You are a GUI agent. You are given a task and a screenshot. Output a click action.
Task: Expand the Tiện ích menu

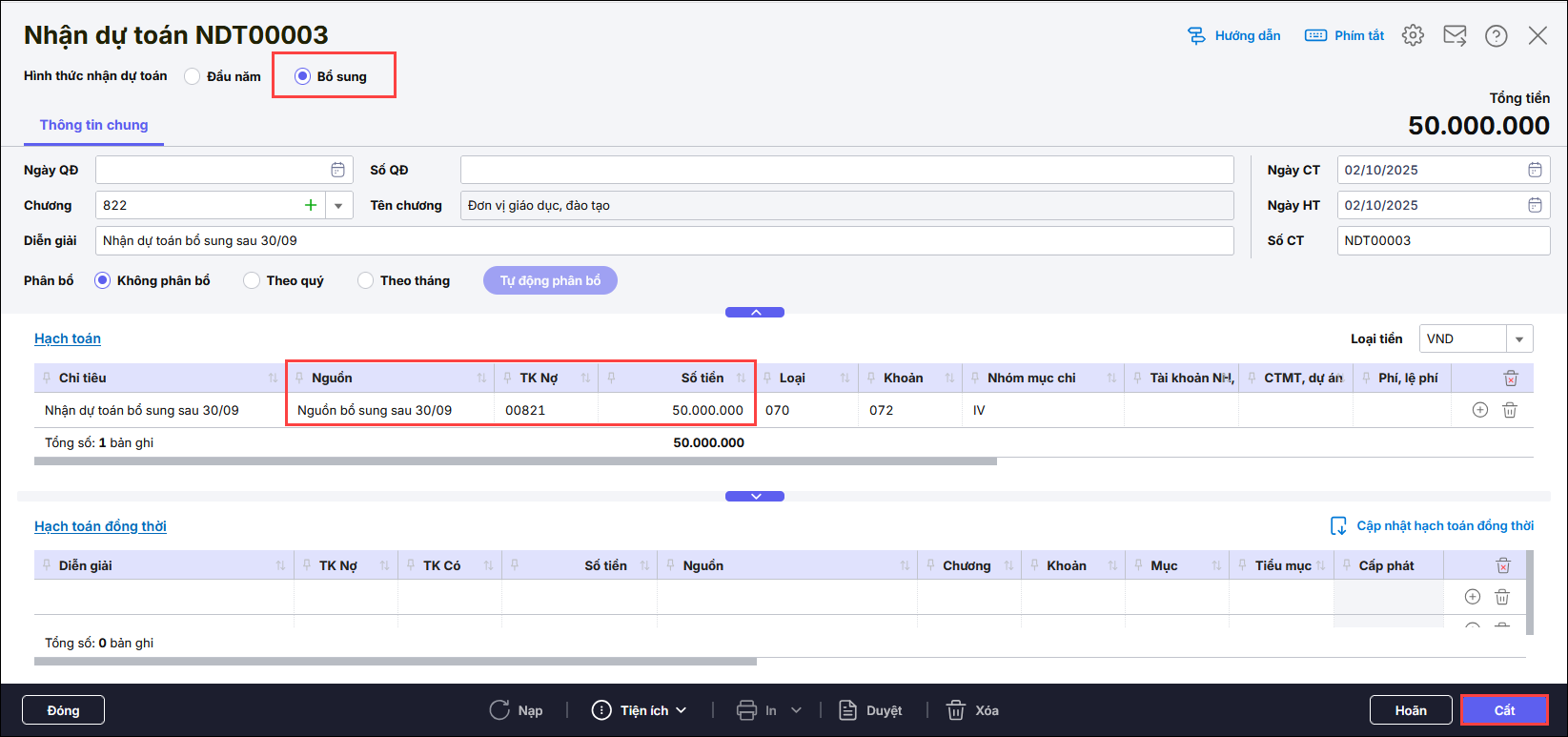tap(639, 710)
